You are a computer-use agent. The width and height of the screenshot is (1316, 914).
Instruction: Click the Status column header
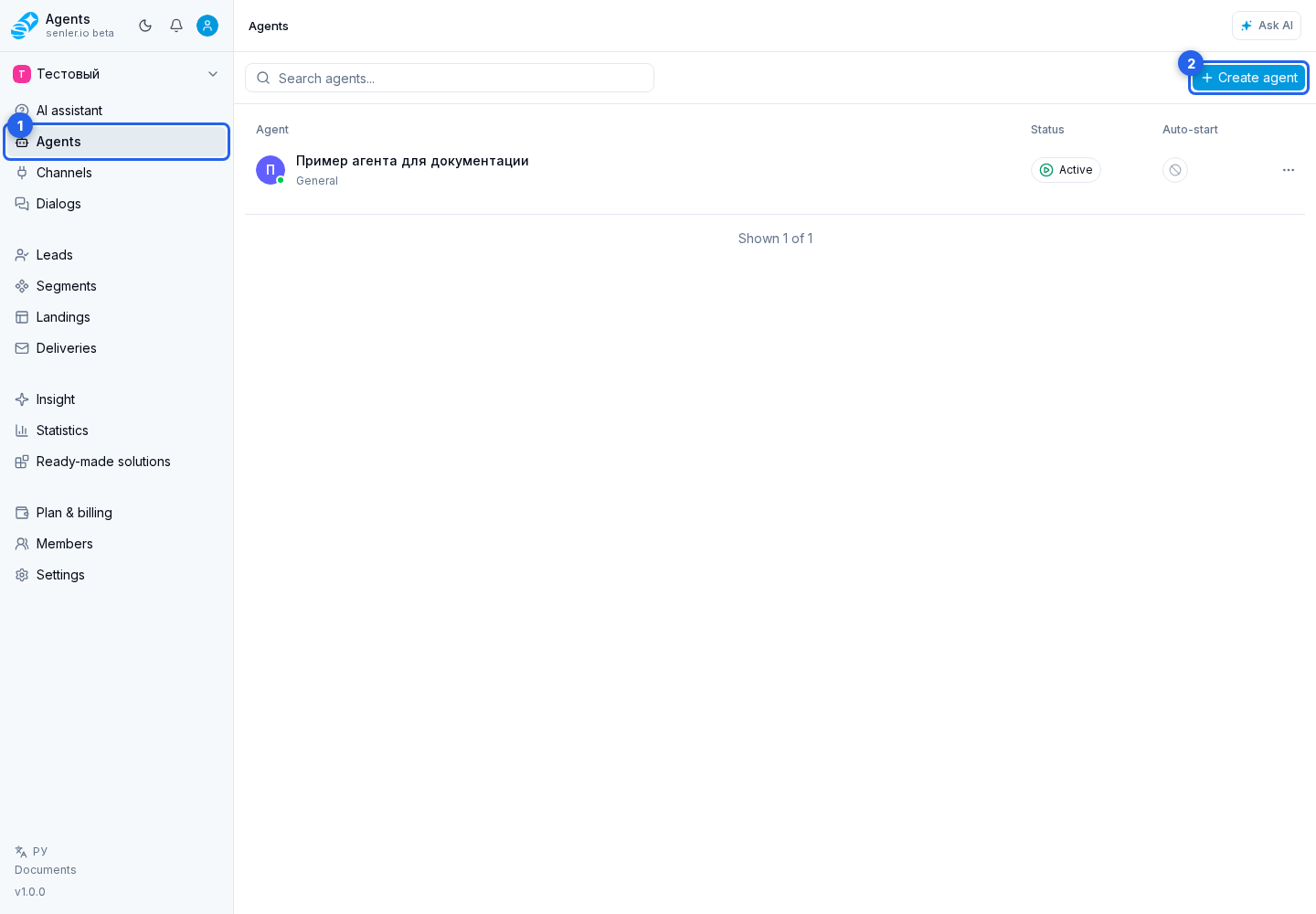[1047, 130]
